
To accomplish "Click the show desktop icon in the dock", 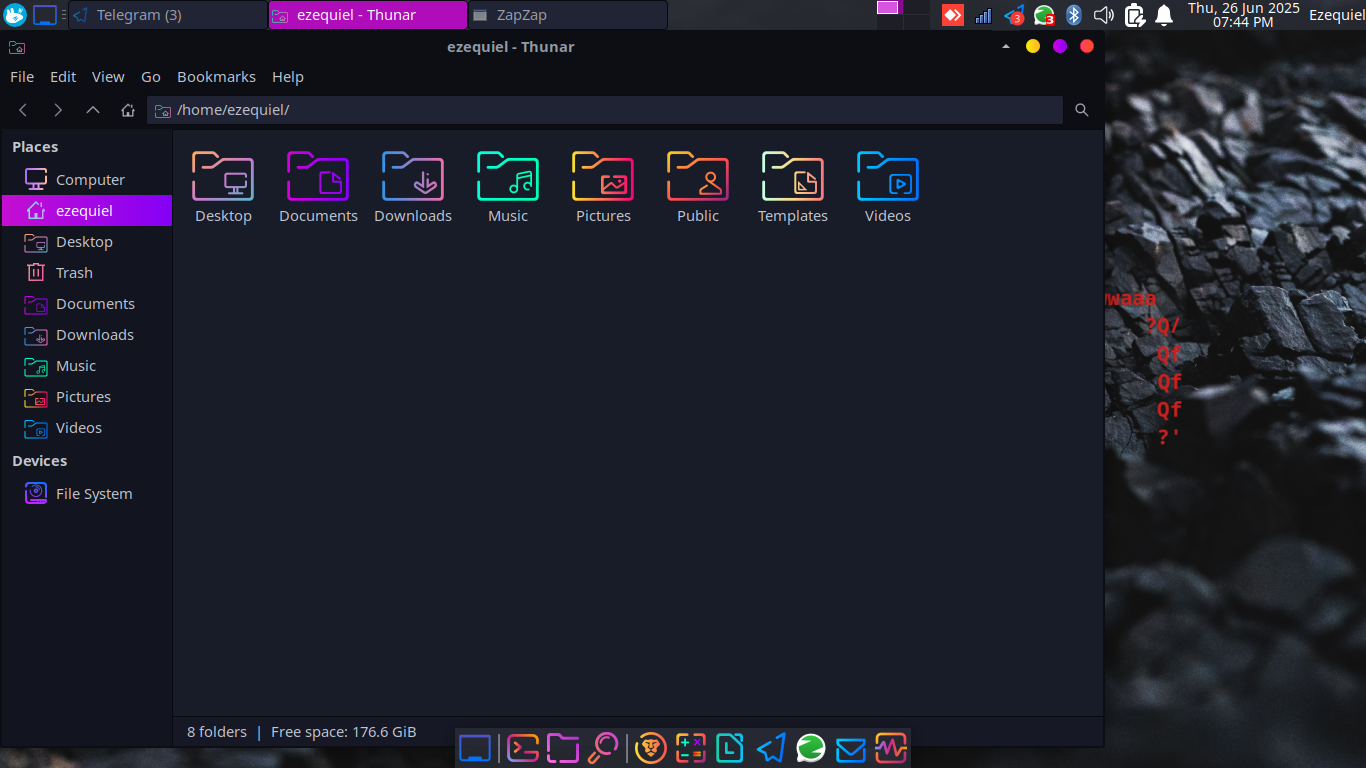I will 475,748.
